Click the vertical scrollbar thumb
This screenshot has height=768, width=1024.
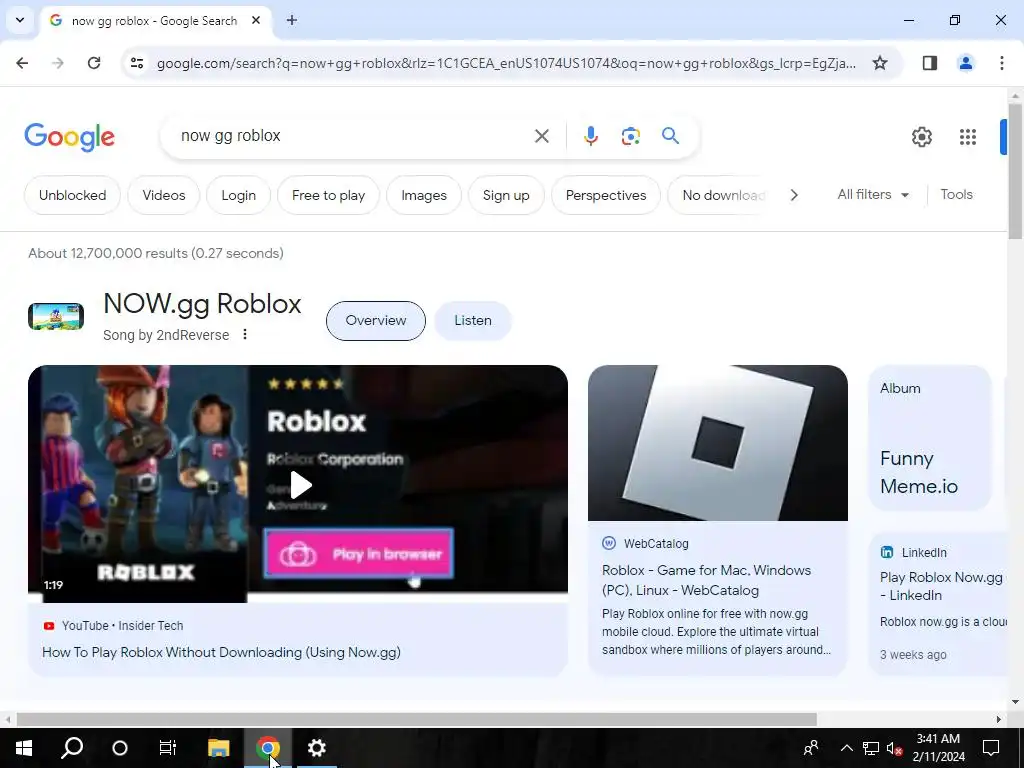click(x=1015, y=171)
